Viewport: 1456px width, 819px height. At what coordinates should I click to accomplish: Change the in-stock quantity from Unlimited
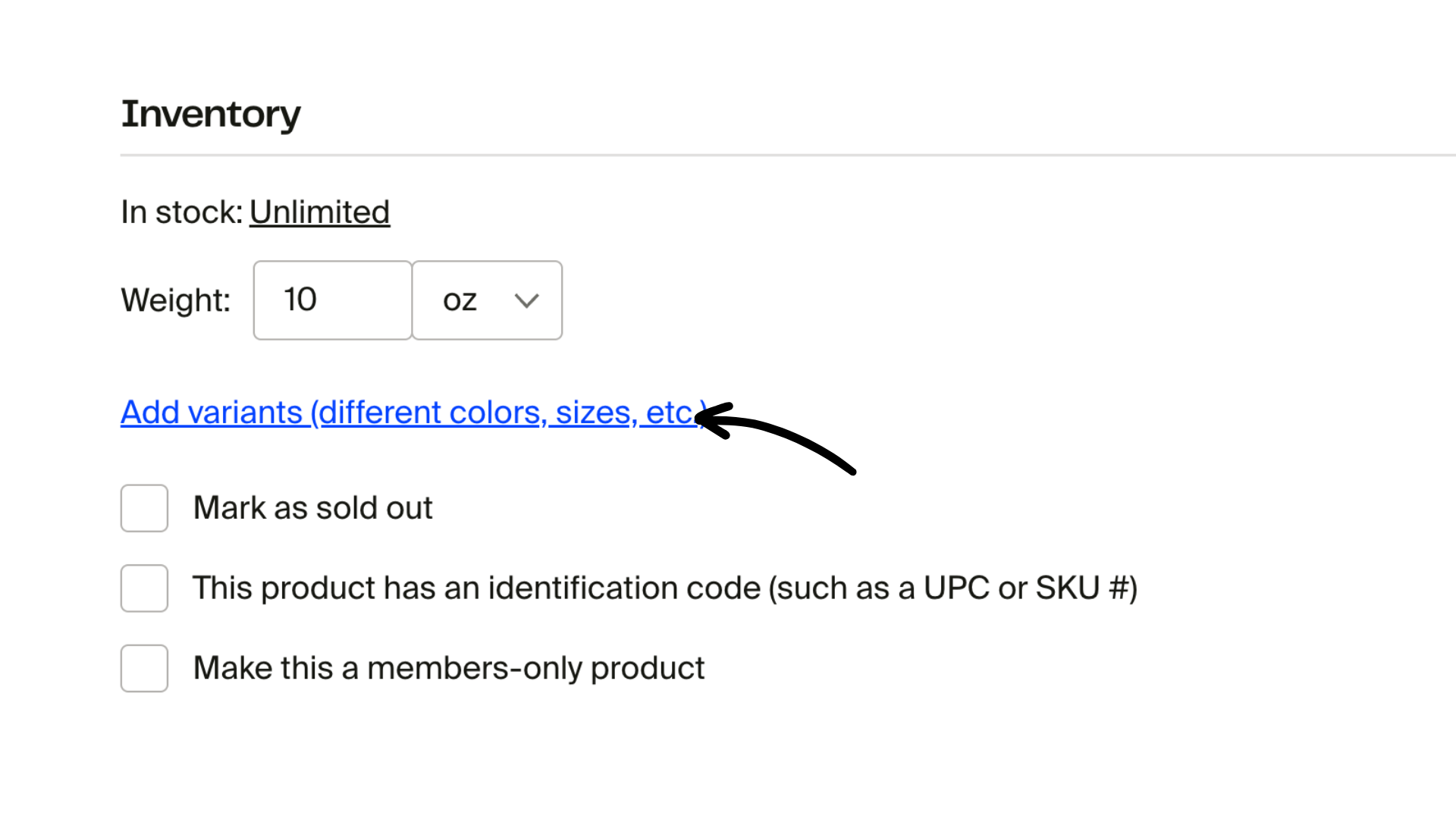click(319, 212)
